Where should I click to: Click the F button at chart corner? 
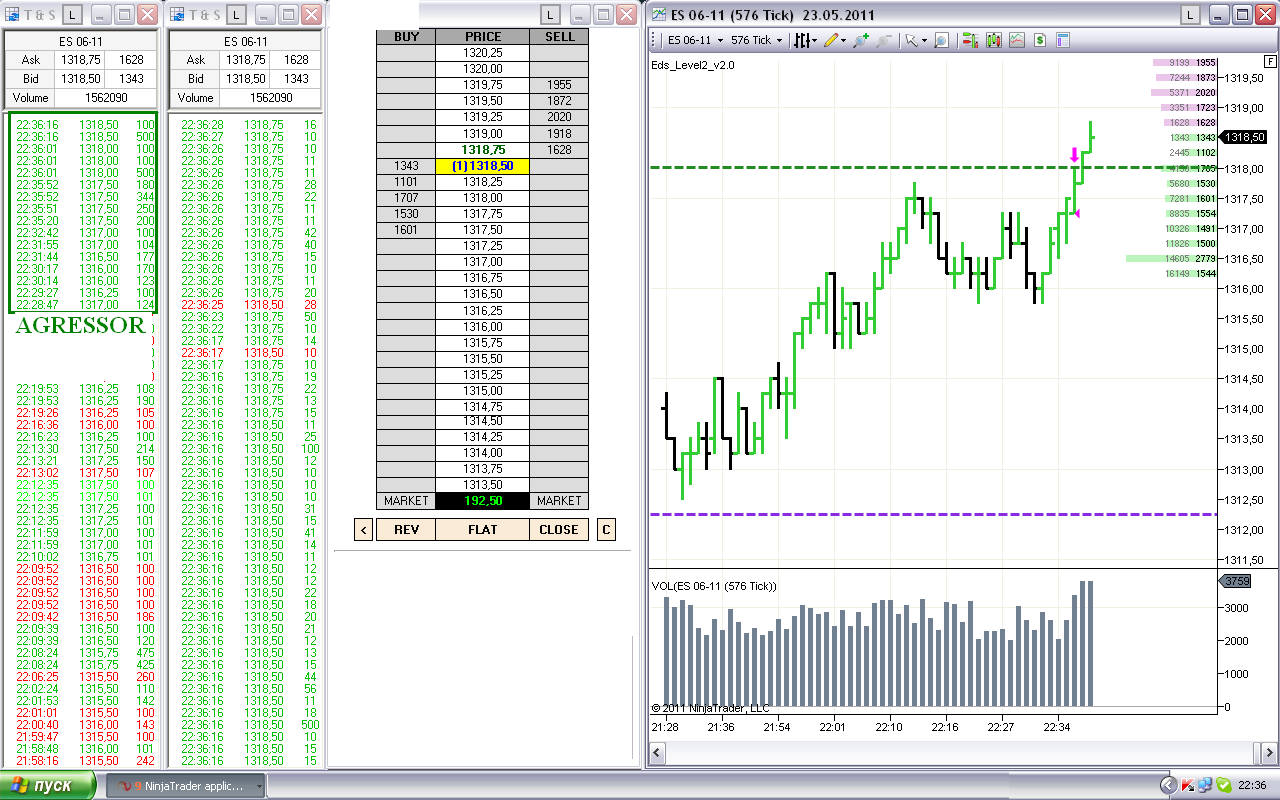[1270, 61]
